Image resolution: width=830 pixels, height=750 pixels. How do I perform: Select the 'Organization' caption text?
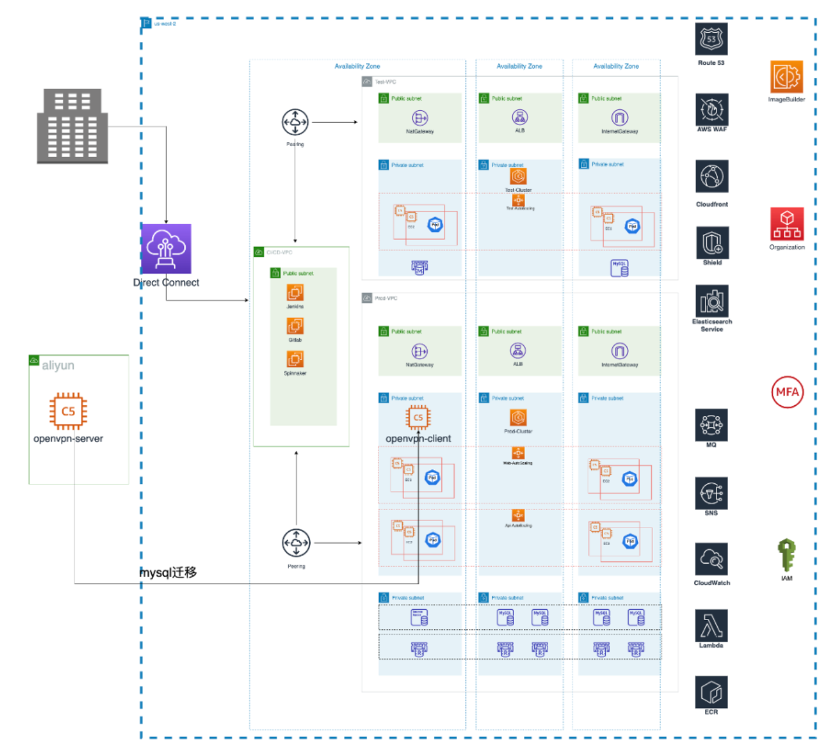(x=787, y=247)
